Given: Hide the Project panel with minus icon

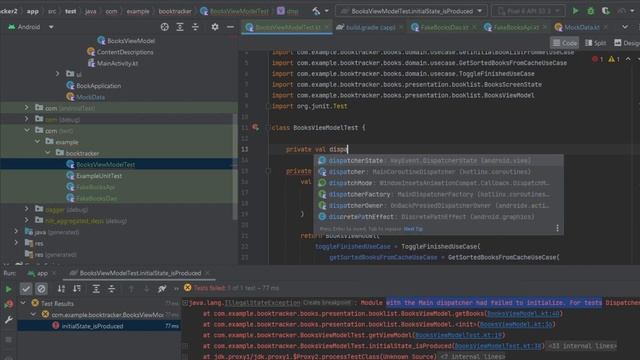Looking at the screenshot, I should (230, 27).
